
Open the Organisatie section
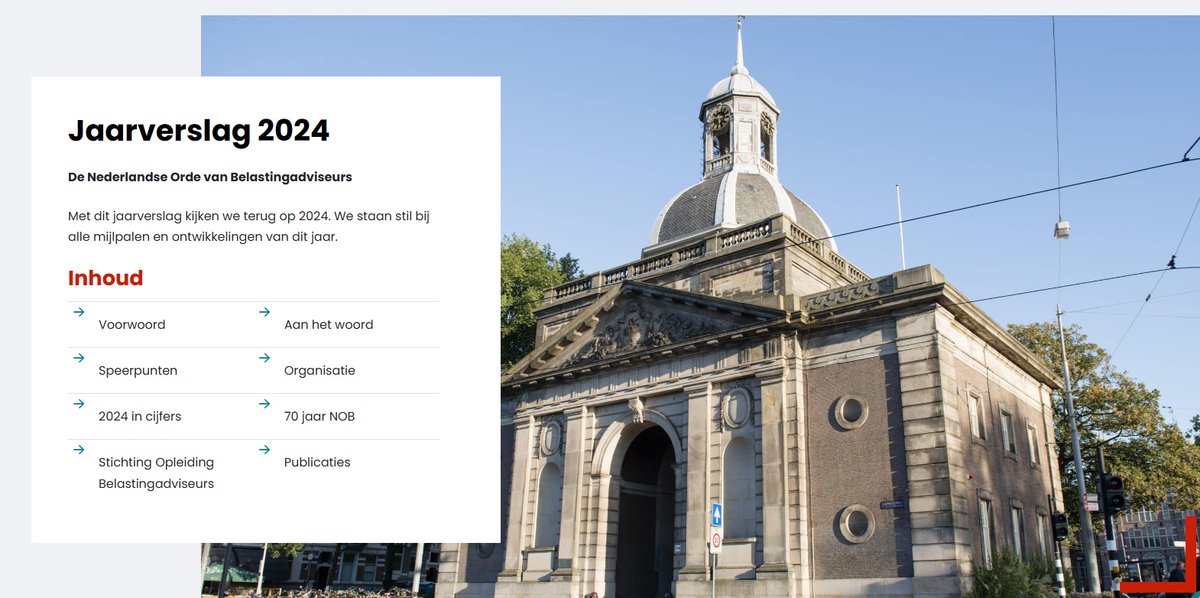pos(320,370)
